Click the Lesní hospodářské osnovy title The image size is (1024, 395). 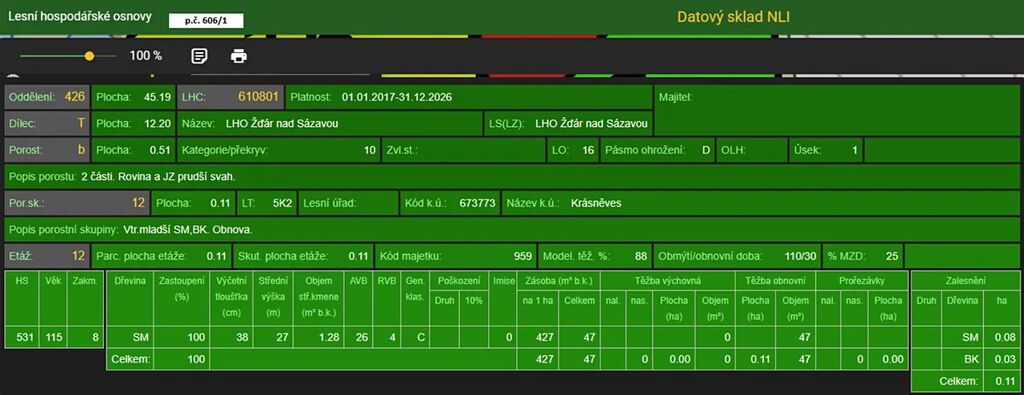click(x=80, y=16)
